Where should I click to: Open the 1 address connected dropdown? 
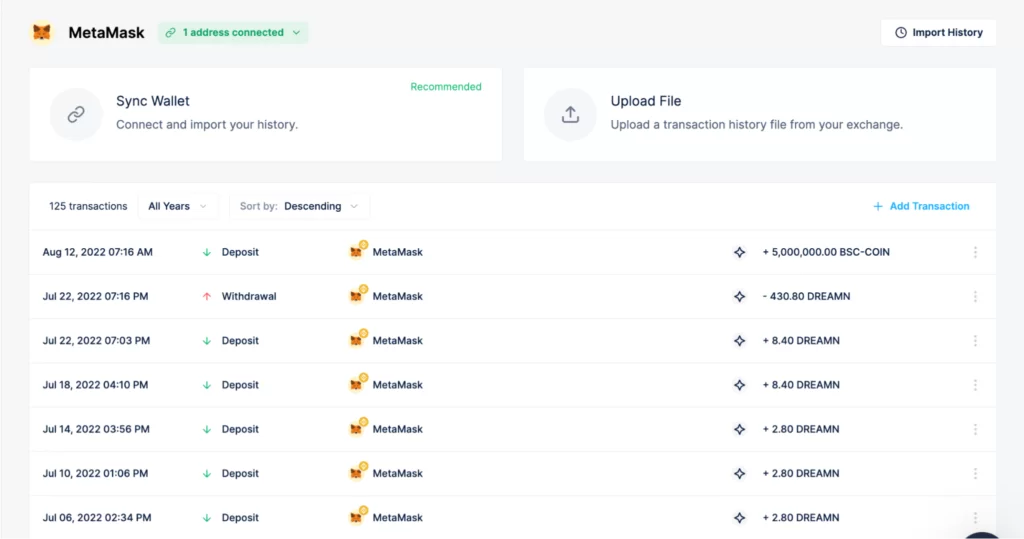coord(233,32)
